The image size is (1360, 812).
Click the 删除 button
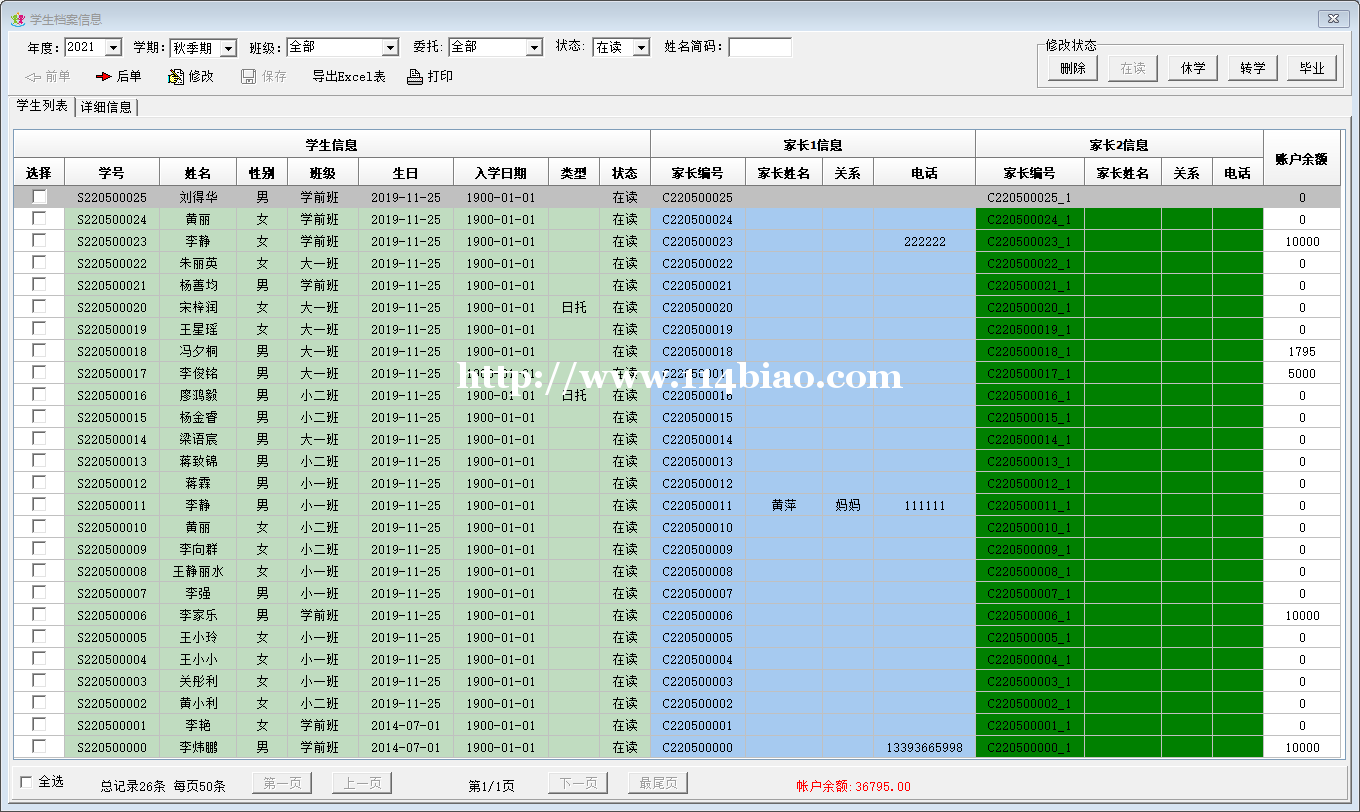(1073, 68)
